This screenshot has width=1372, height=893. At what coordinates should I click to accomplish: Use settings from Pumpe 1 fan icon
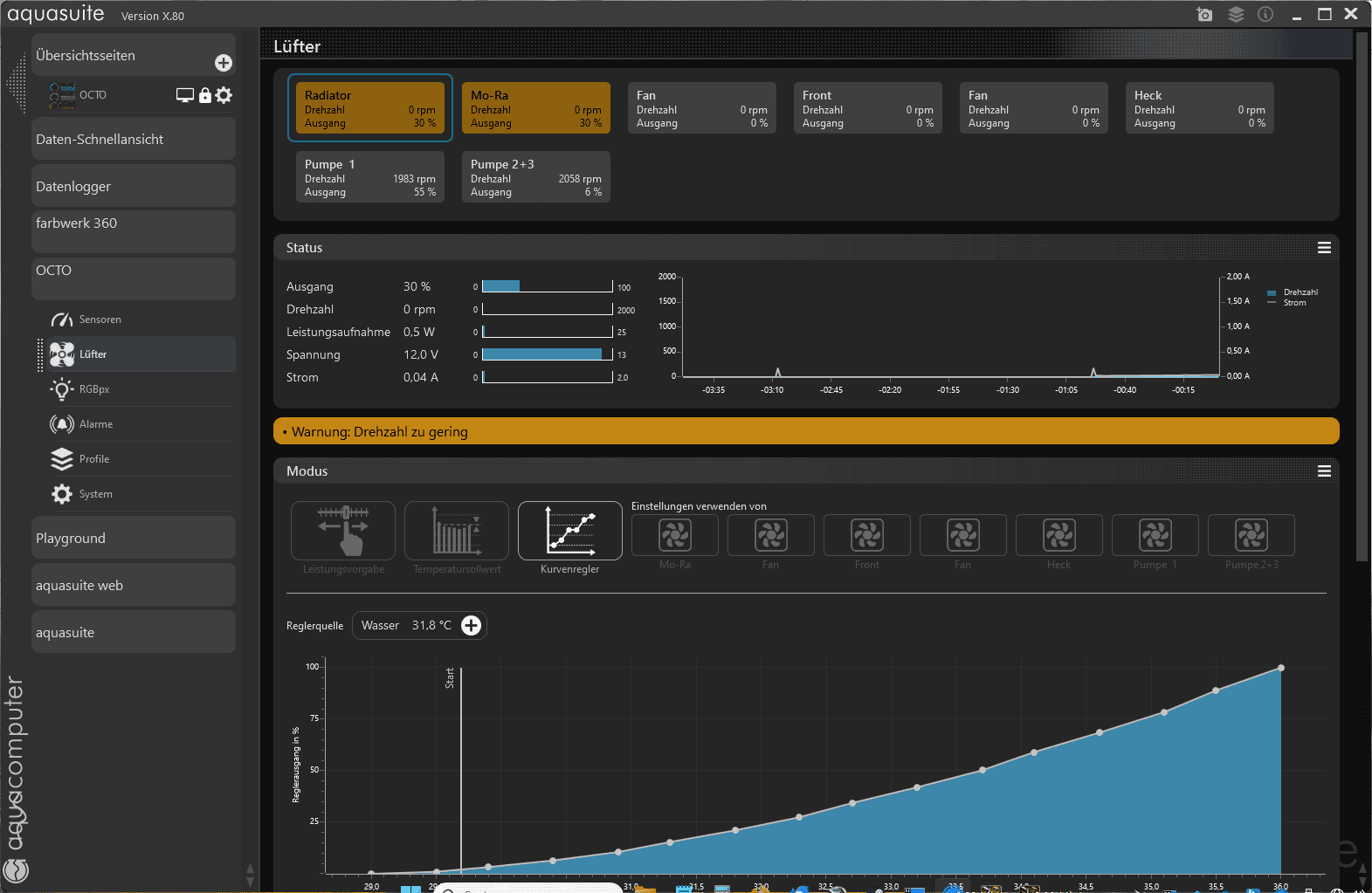pos(1155,535)
